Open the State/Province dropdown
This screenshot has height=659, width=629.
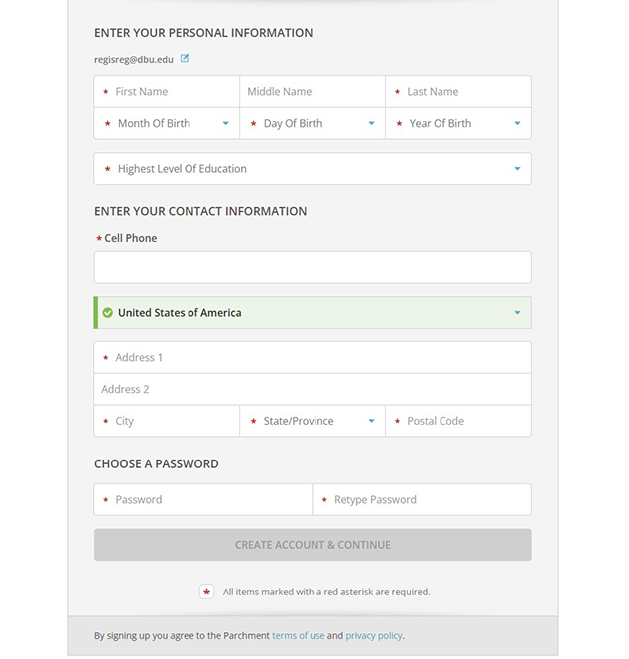click(312, 421)
